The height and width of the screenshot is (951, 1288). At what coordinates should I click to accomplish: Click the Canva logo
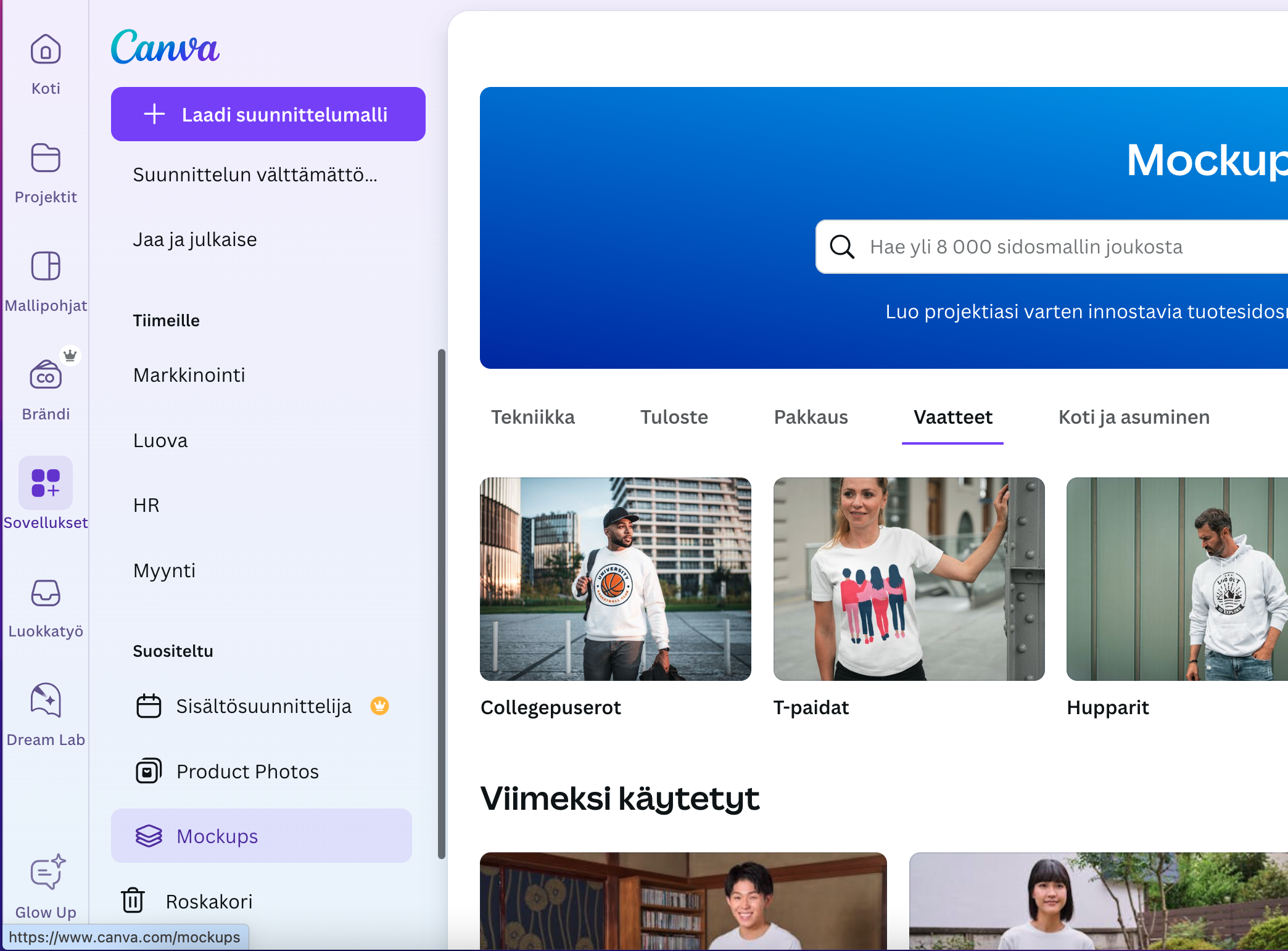tap(165, 47)
